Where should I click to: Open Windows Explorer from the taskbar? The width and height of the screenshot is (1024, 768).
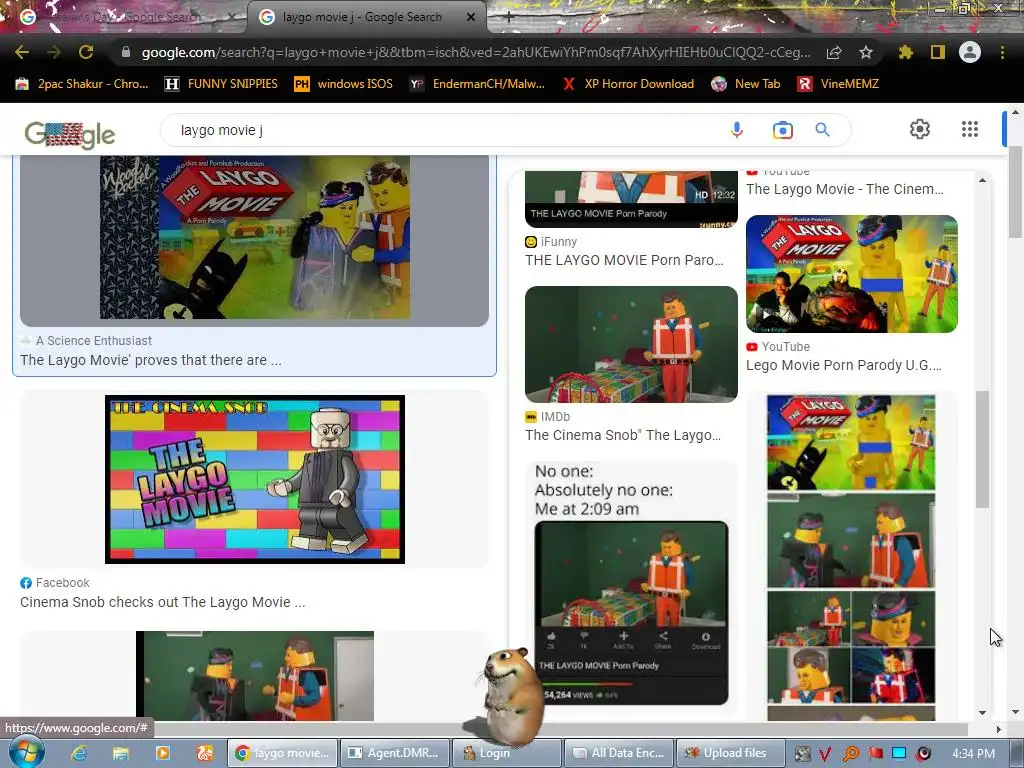[121, 753]
